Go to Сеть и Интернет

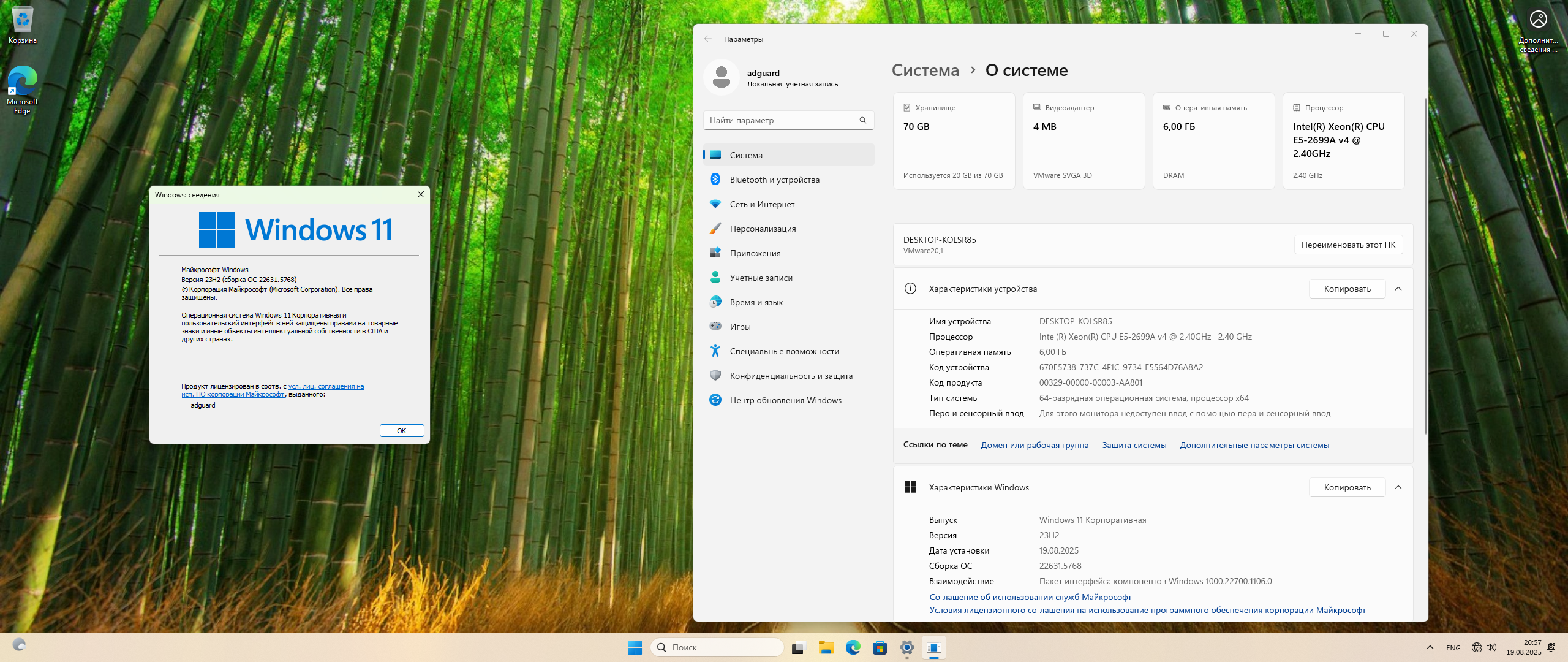789,204
